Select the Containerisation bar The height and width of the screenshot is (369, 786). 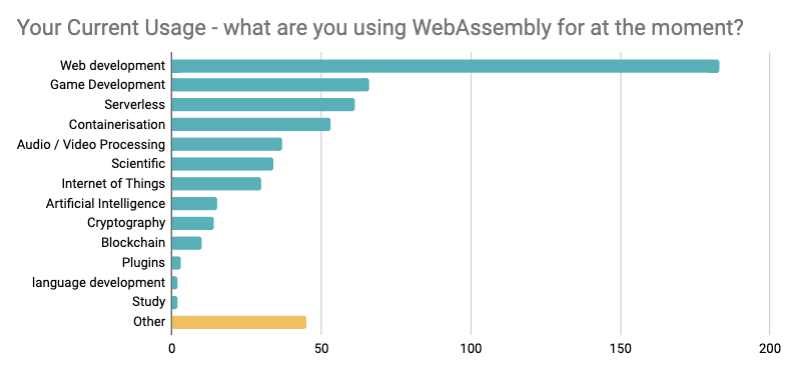click(x=251, y=124)
